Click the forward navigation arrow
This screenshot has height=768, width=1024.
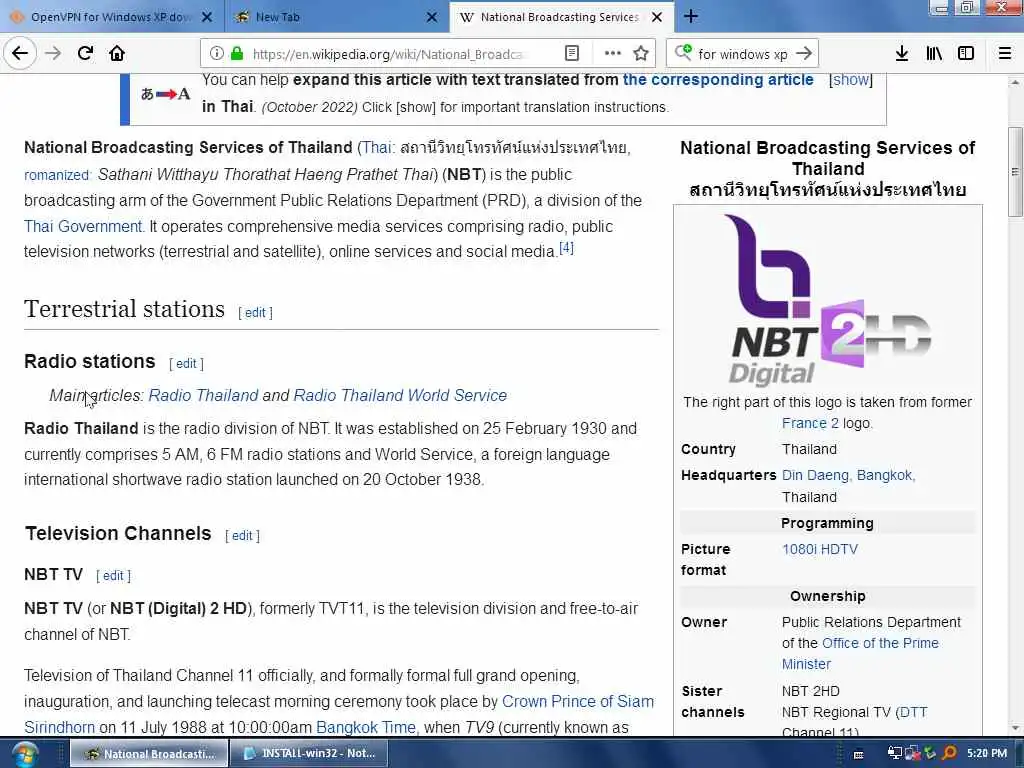(53, 53)
